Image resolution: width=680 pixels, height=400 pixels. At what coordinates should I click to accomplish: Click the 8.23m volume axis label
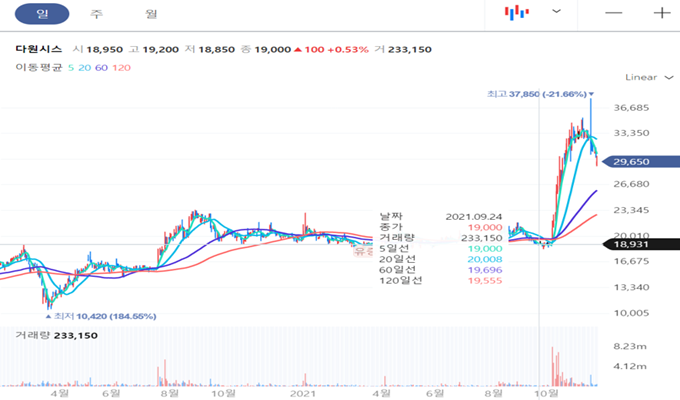click(630, 346)
